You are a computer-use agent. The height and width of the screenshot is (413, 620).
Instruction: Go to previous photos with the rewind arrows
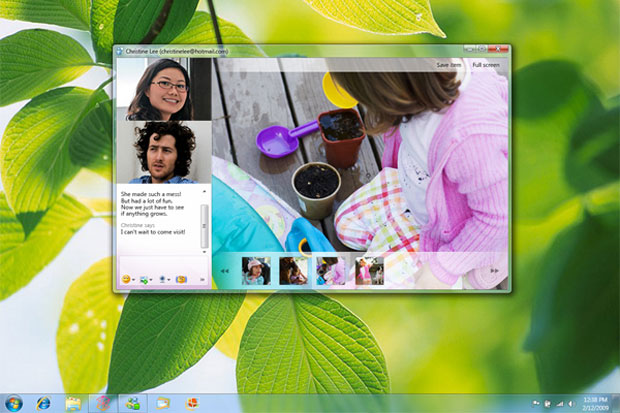coord(225,271)
